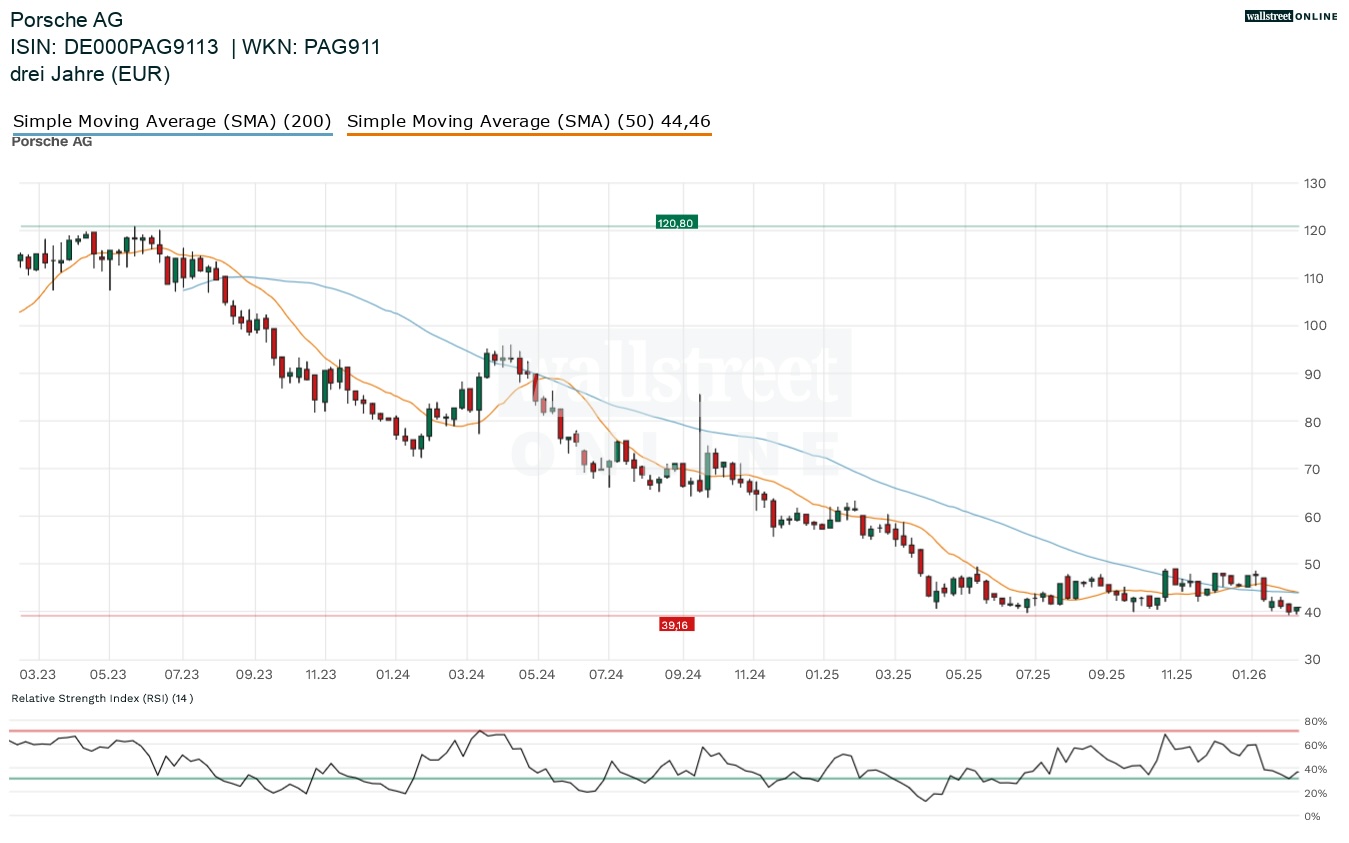Click the red 39,16 low price tag
1349x843 pixels.
pyautogui.click(x=675, y=625)
